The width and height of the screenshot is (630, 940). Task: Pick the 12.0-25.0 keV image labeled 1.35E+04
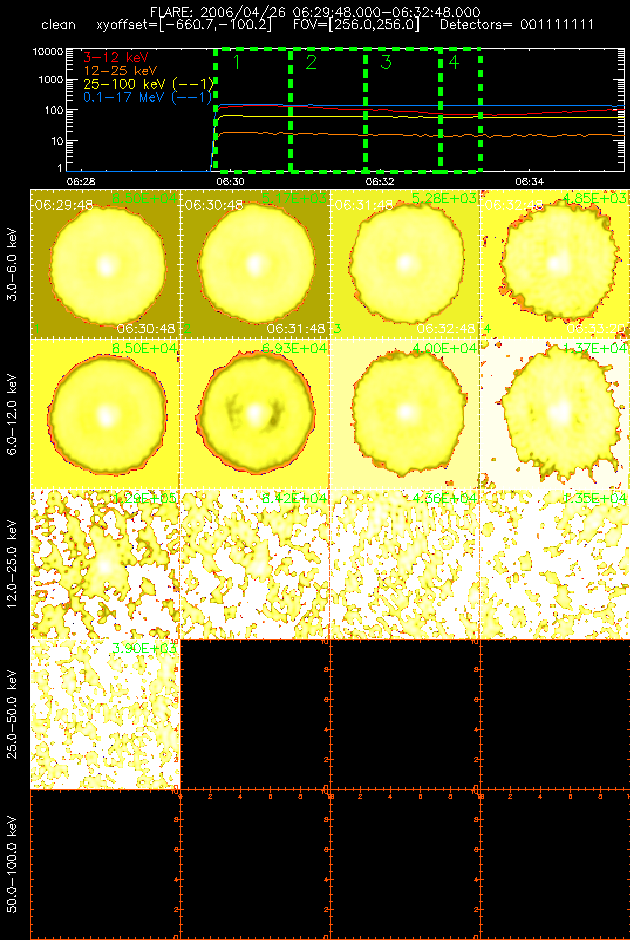554,564
